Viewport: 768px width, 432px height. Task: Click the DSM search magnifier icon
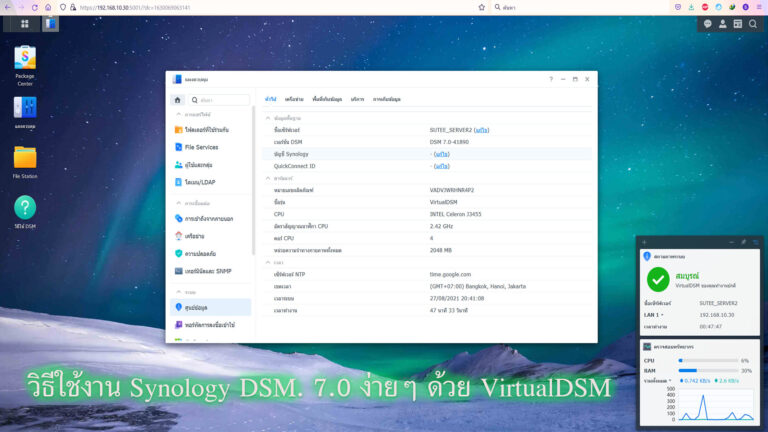752,23
